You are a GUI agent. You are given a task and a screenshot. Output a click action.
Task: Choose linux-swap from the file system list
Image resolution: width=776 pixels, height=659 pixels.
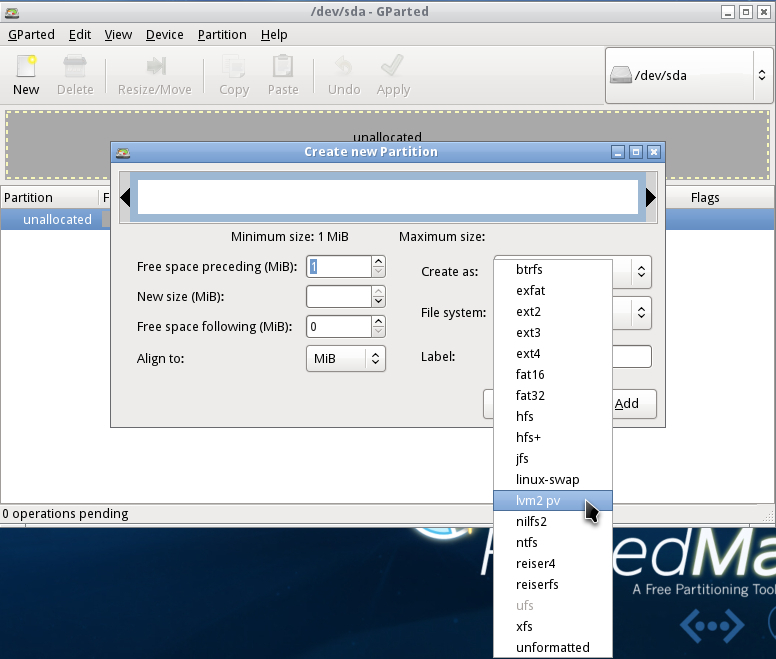[x=553, y=479]
